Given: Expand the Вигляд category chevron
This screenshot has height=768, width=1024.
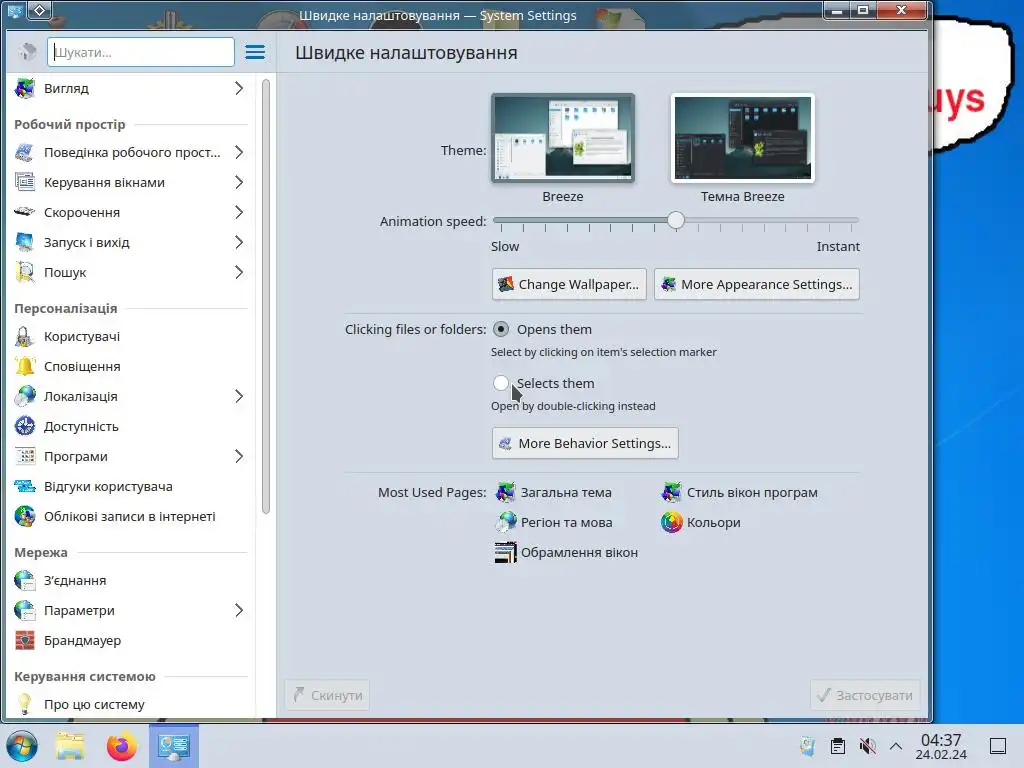Looking at the screenshot, I should (239, 88).
